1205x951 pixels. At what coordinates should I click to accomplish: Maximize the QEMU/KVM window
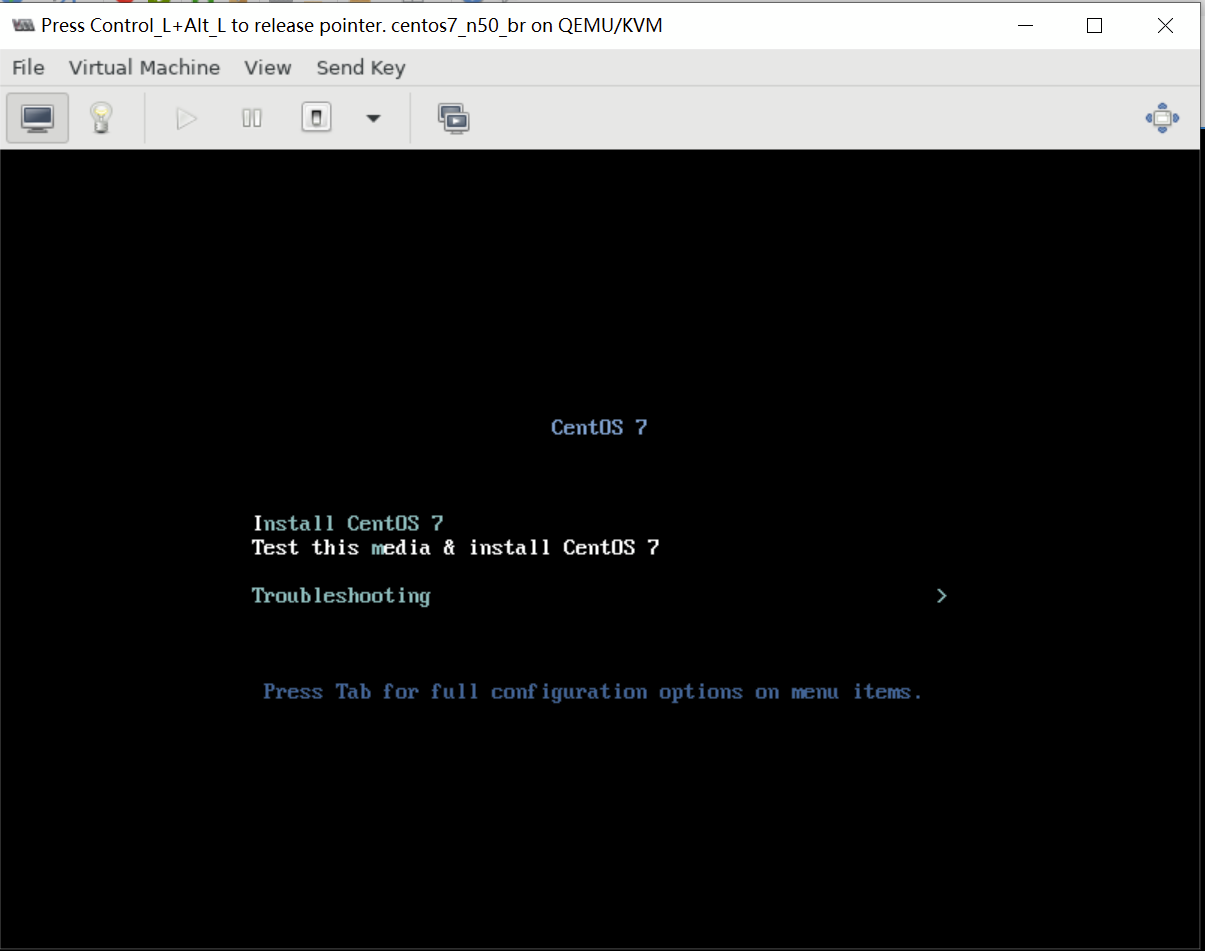coord(1094,26)
